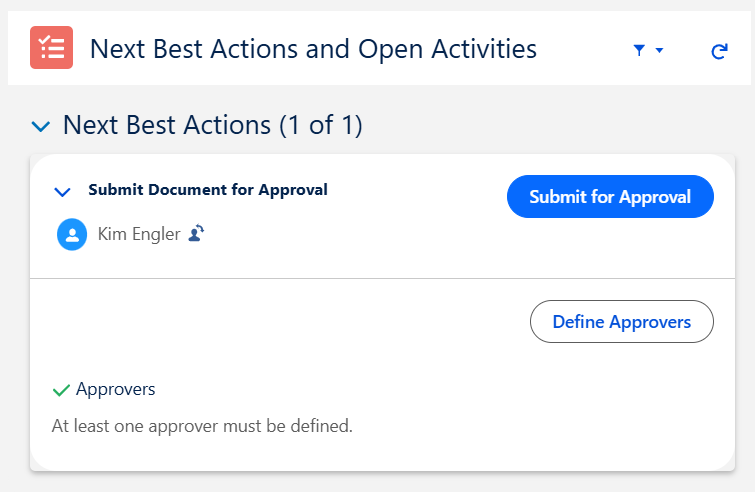Click Kim Engler's avatar icon

pos(72,235)
